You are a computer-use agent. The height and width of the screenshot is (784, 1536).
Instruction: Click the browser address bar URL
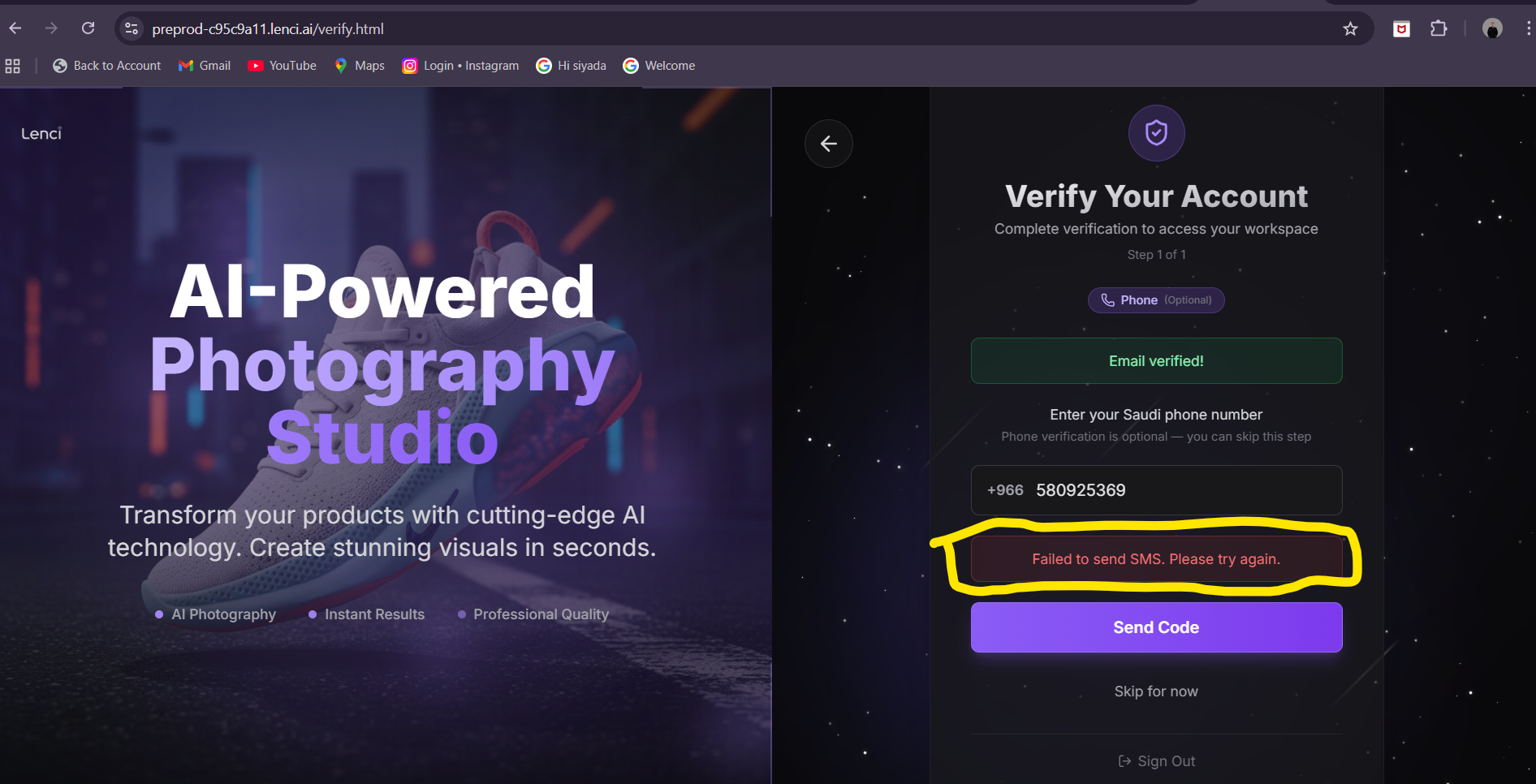click(x=268, y=29)
